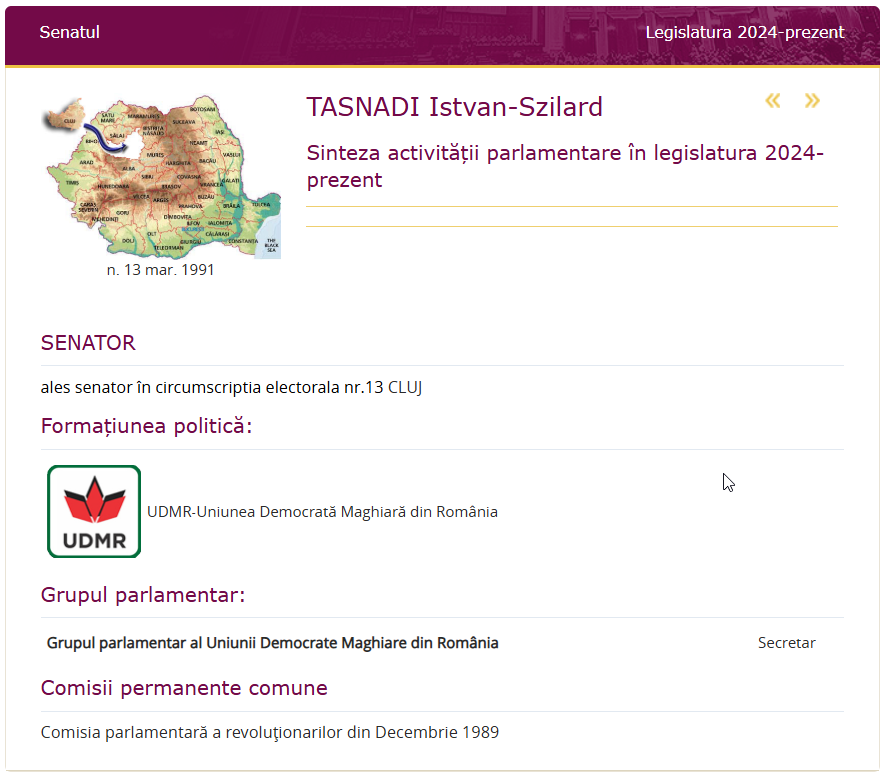The image size is (884, 778).
Task: Go to previous senator with left double-chevron
Action: (x=772, y=101)
